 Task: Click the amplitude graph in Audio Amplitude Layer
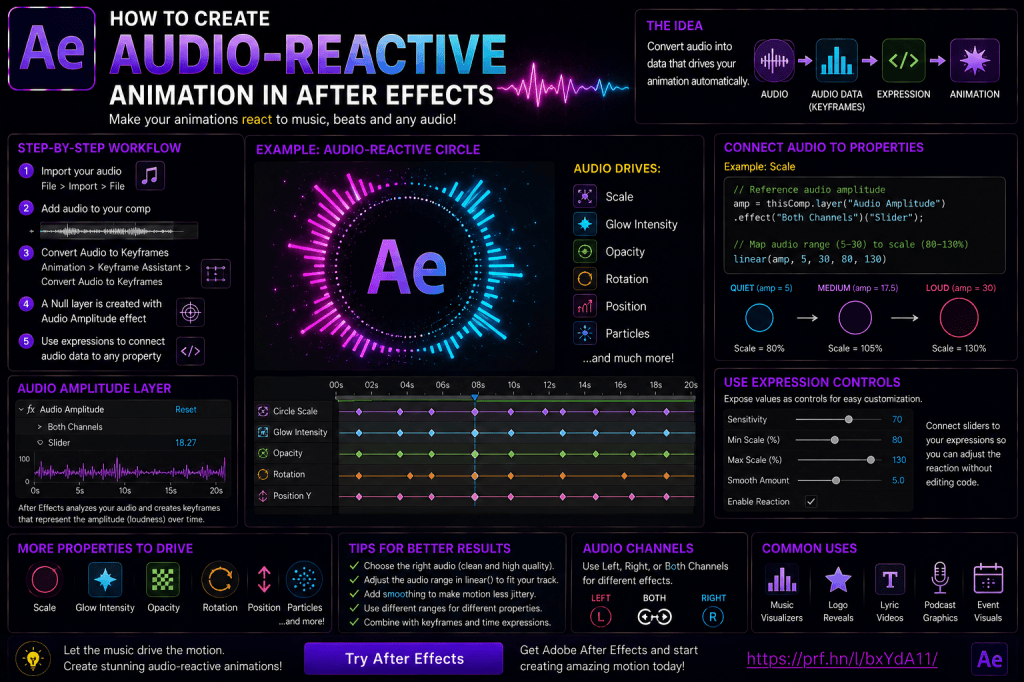point(129,470)
